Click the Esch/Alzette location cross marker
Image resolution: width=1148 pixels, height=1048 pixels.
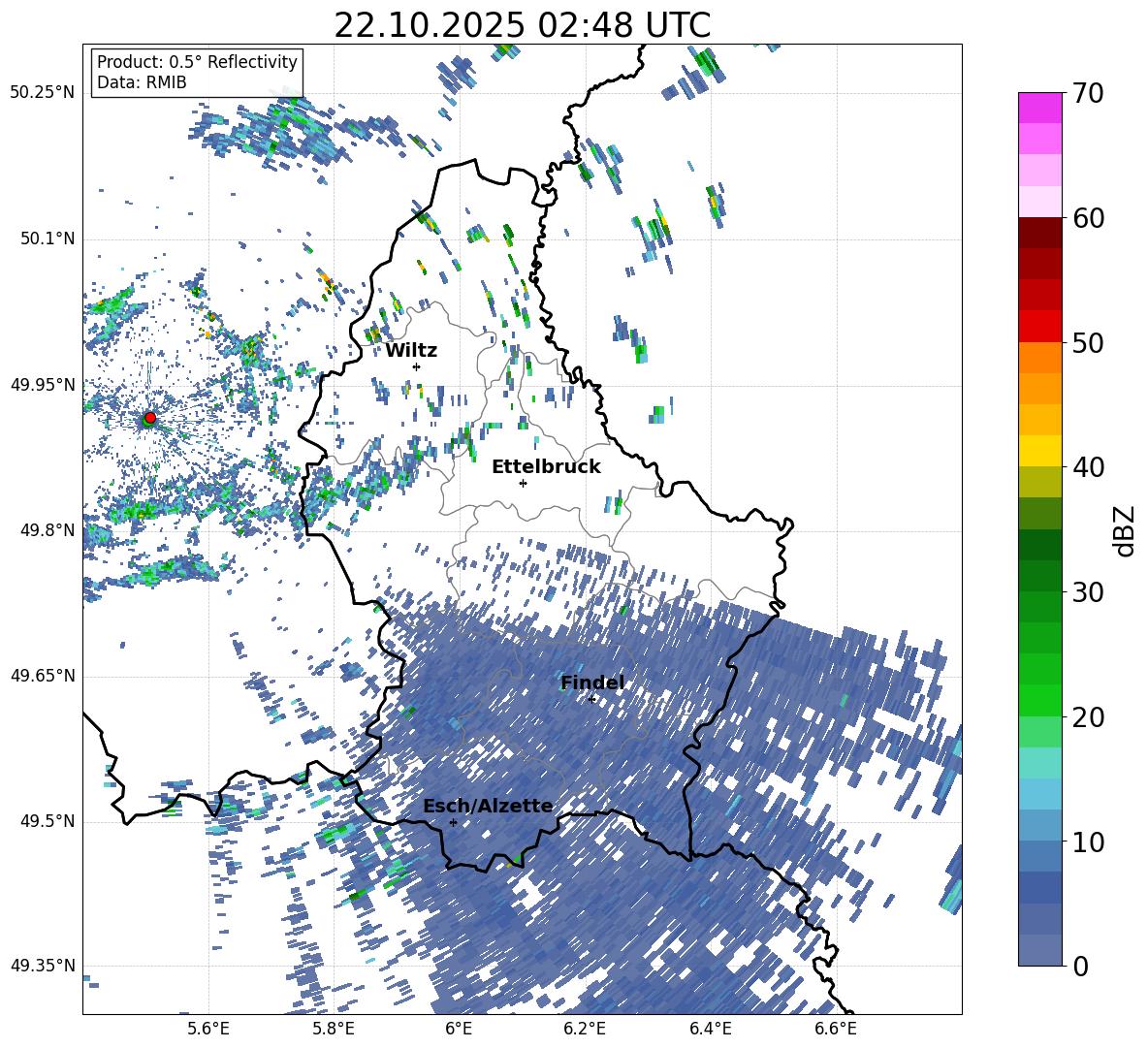point(453,822)
